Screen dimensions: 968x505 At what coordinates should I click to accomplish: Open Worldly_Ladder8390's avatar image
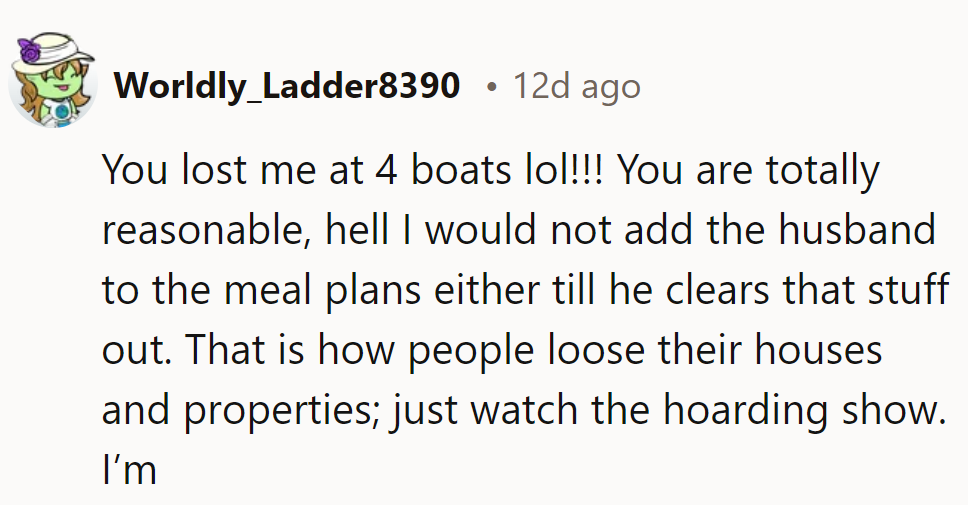pyautogui.click(x=52, y=80)
